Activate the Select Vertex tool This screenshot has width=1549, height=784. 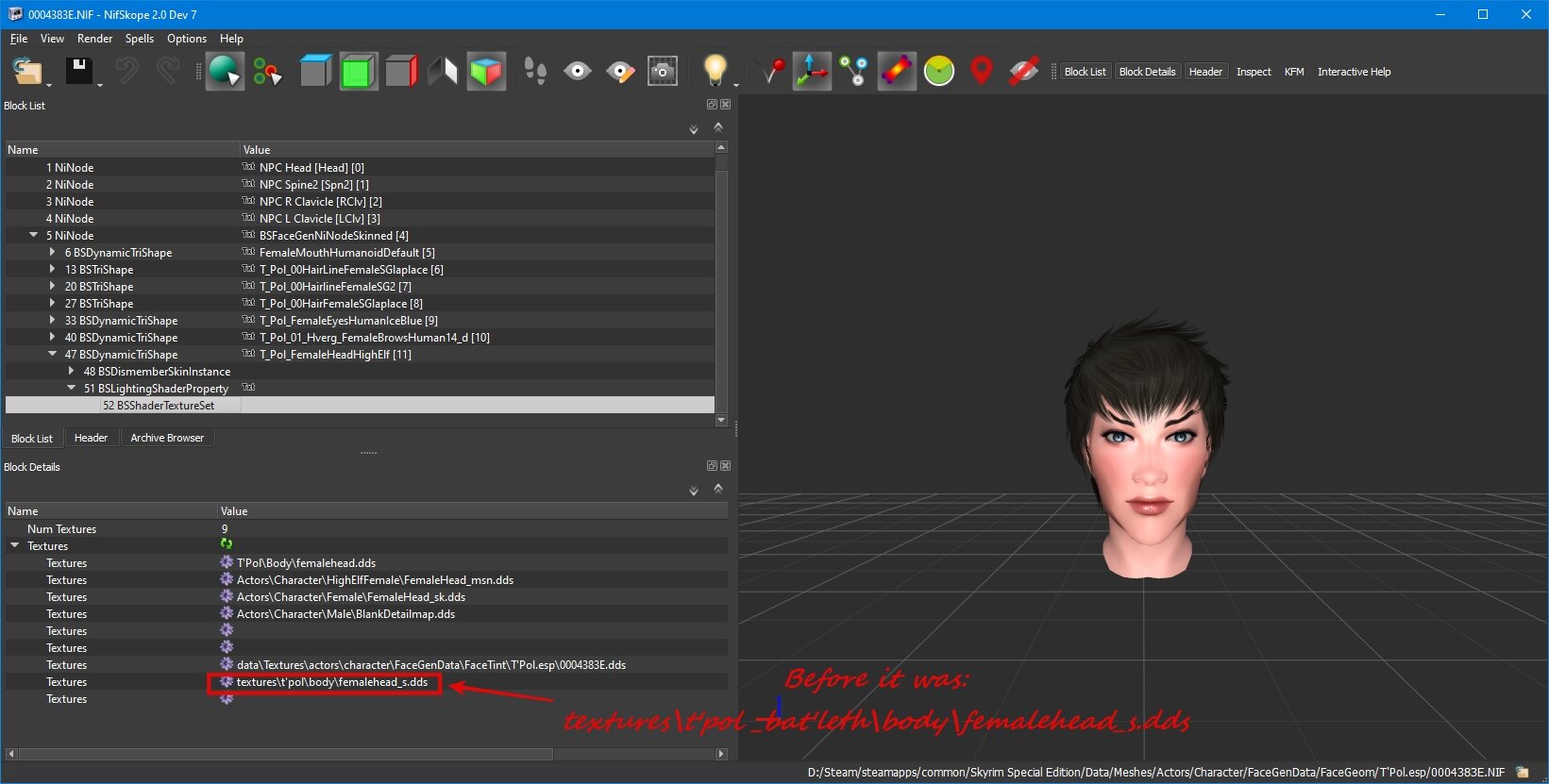pos(268,71)
